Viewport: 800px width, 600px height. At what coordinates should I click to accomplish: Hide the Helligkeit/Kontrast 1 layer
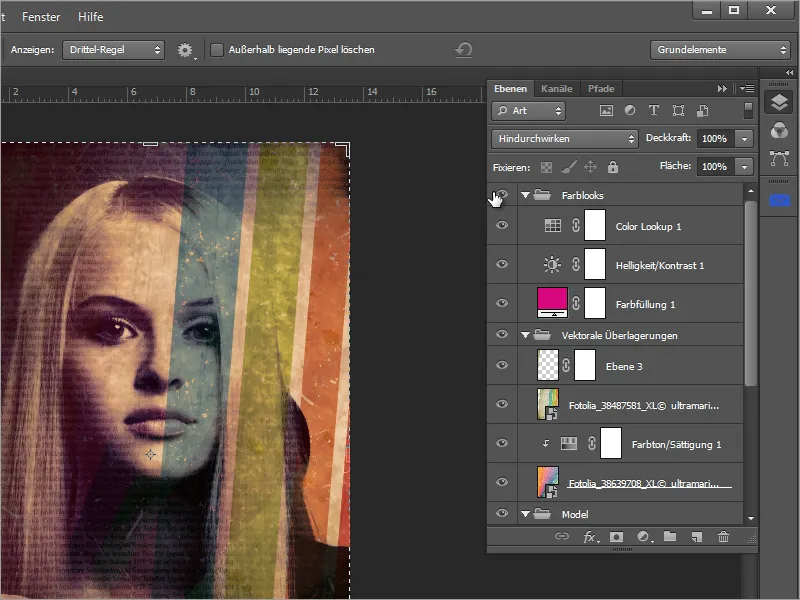502,264
